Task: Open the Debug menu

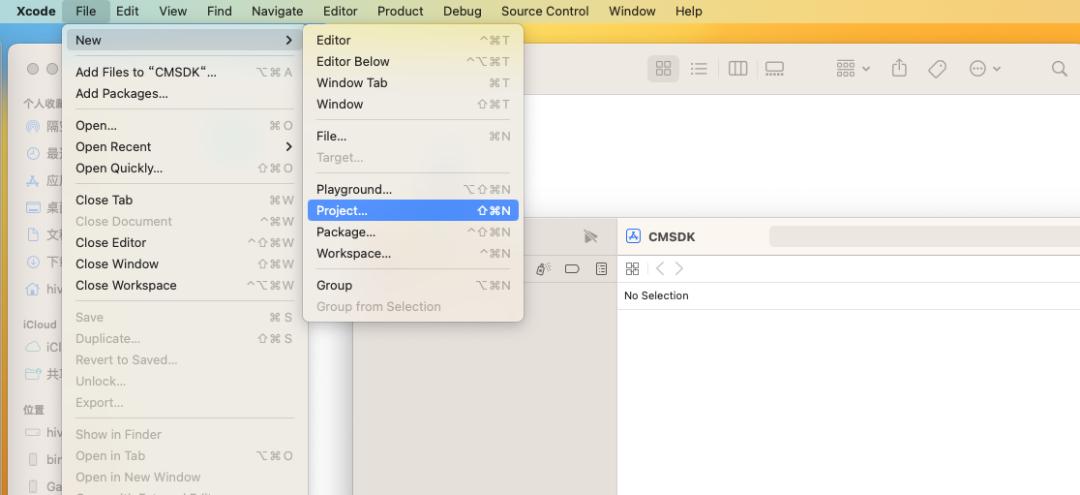Action: click(x=462, y=11)
